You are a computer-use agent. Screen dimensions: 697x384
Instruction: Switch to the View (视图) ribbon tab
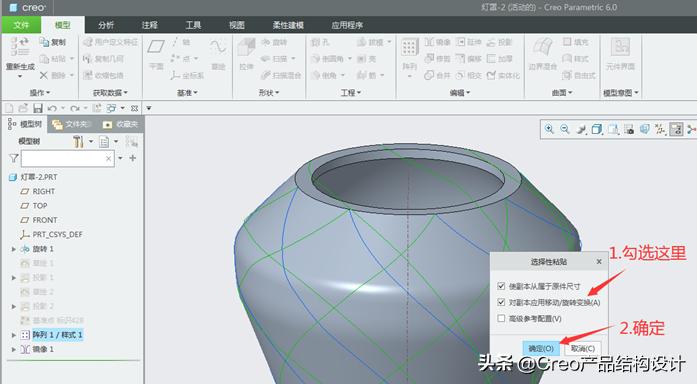pyautogui.click(x=237, y=25)
